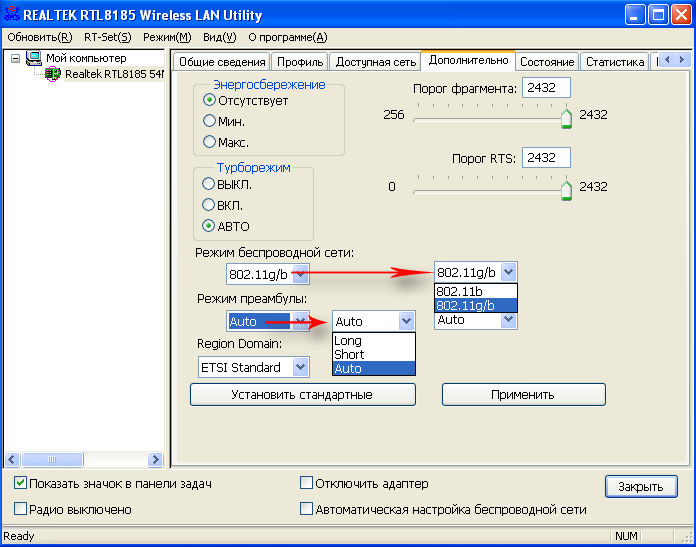Choose highlighted 802.11g/b list entry

475,305
